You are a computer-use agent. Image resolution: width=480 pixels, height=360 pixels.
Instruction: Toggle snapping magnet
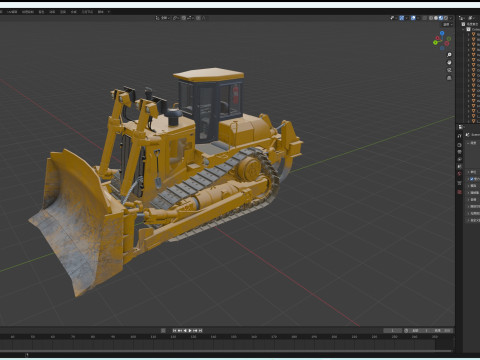[183, 18]
